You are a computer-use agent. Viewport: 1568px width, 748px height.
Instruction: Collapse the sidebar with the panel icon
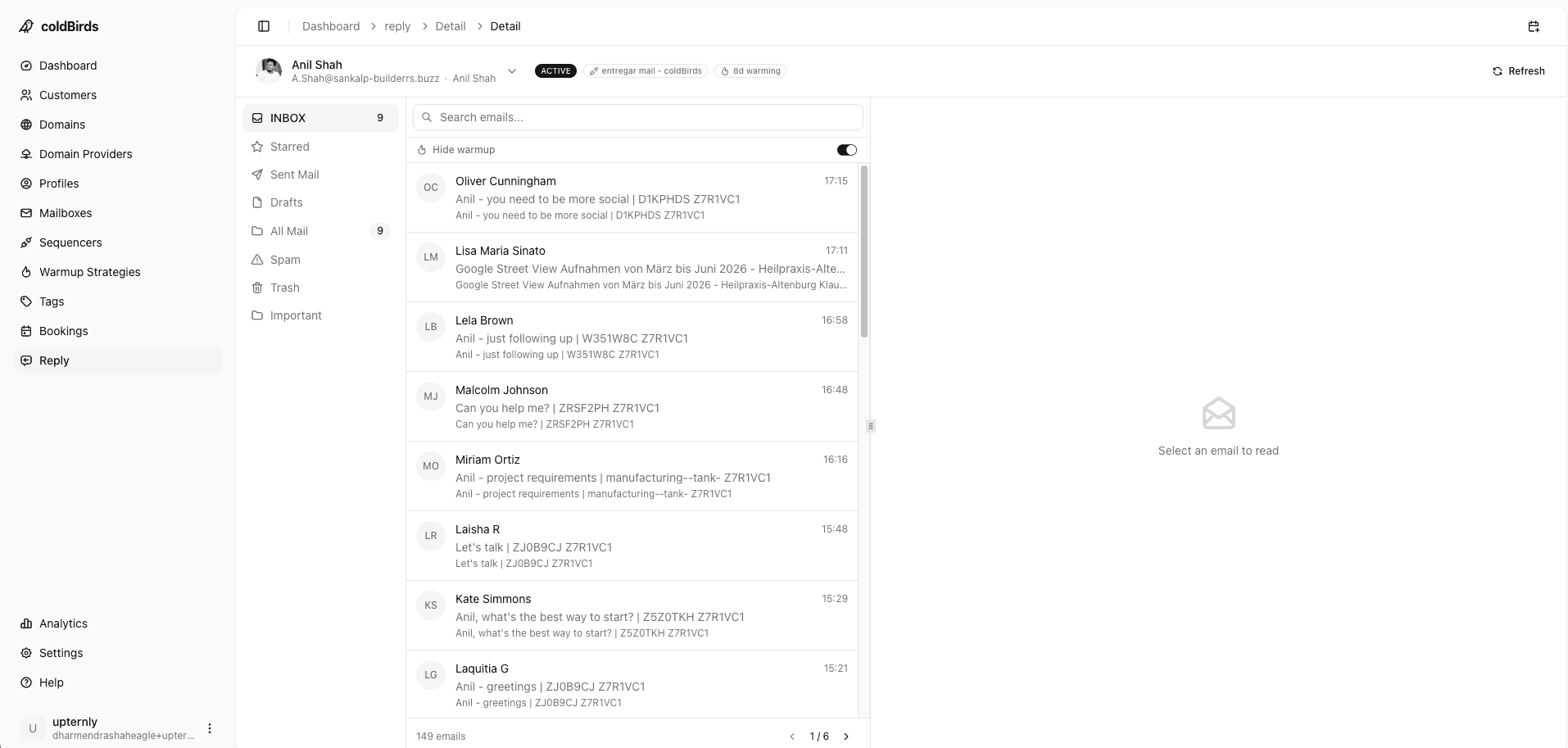264,26
